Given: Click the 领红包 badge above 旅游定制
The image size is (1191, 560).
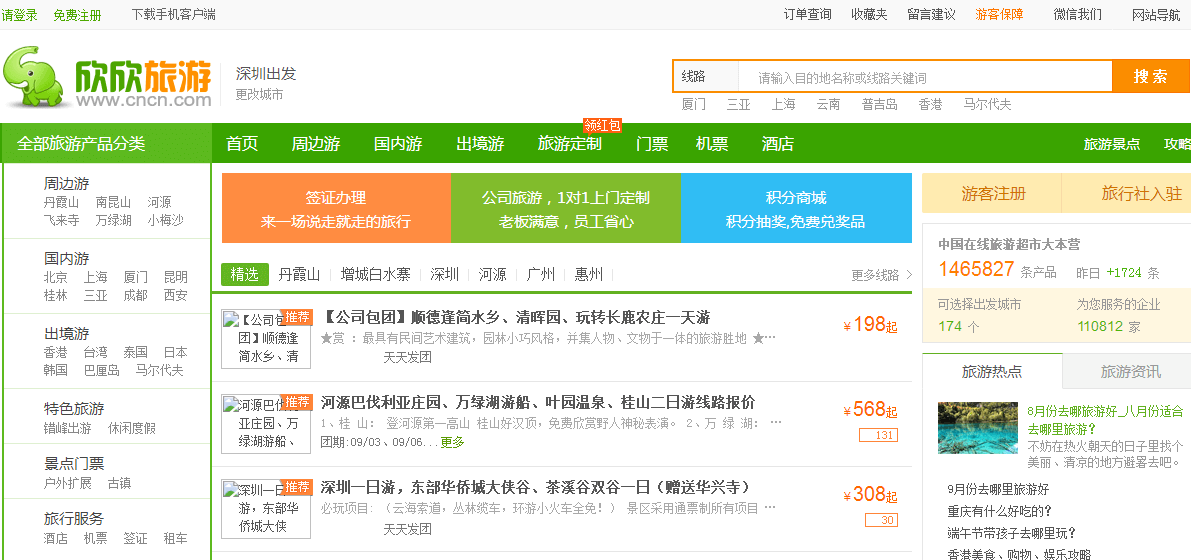Looking at the screenshot, I should 602,125.
